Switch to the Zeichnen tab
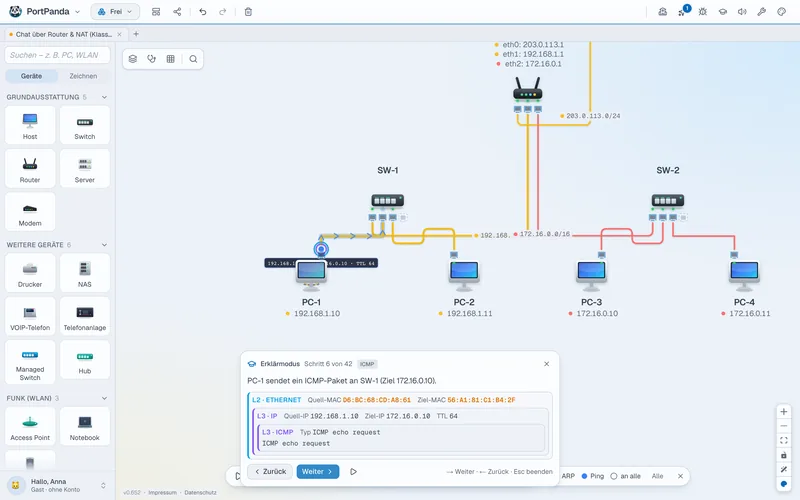Screen dimensions: 800x500 [83, 76]
